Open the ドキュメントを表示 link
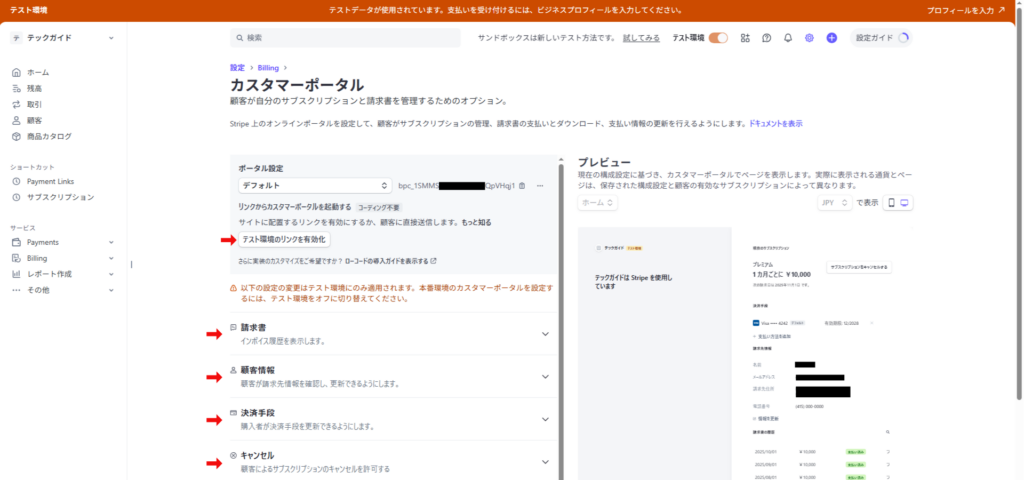Image resolution: width=1024 pixels, height=480 pixels. (x=776, y=123)
